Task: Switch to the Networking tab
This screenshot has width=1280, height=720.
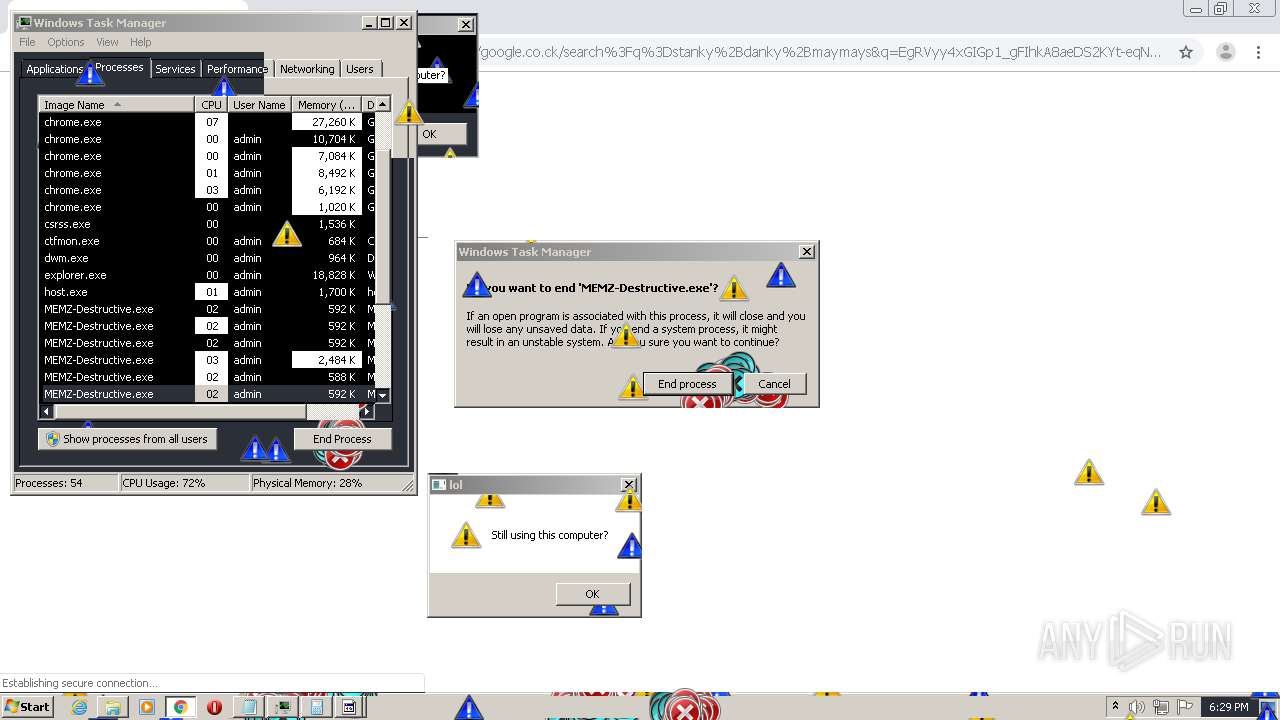Action: [307, 69]
